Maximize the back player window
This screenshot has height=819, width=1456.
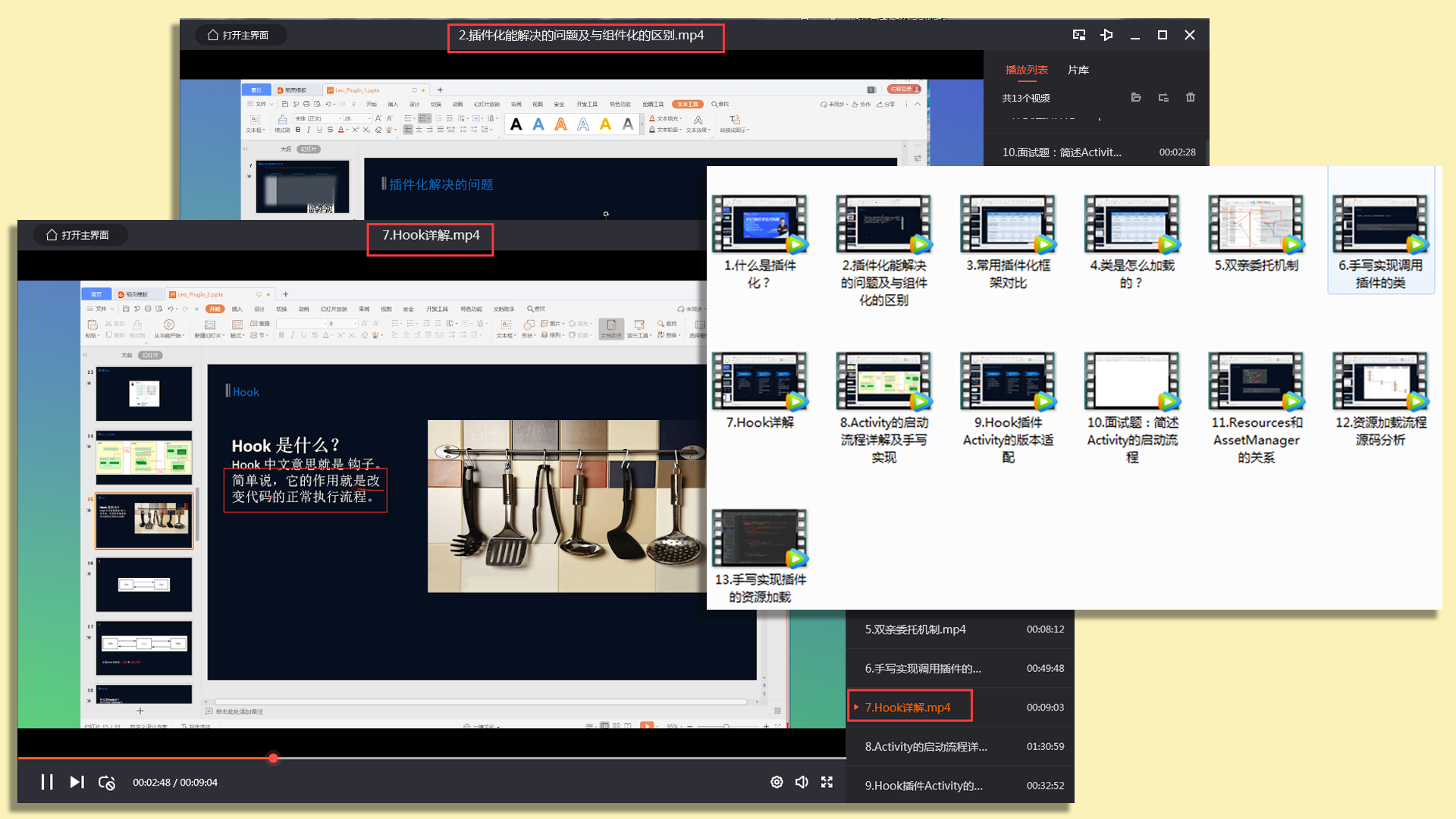click(1163, 35)
